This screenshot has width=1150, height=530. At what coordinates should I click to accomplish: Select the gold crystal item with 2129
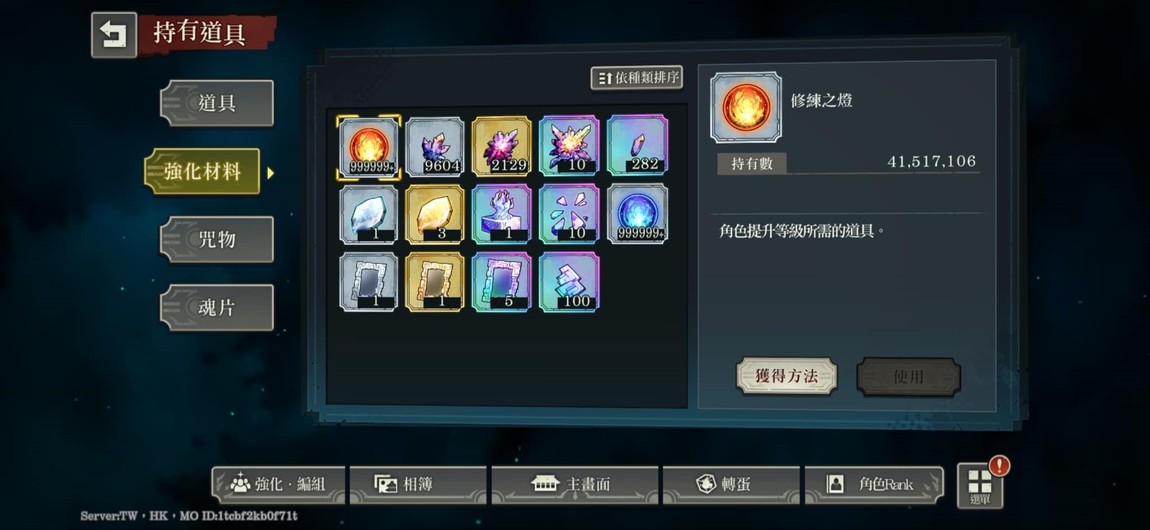pos(502,147)
